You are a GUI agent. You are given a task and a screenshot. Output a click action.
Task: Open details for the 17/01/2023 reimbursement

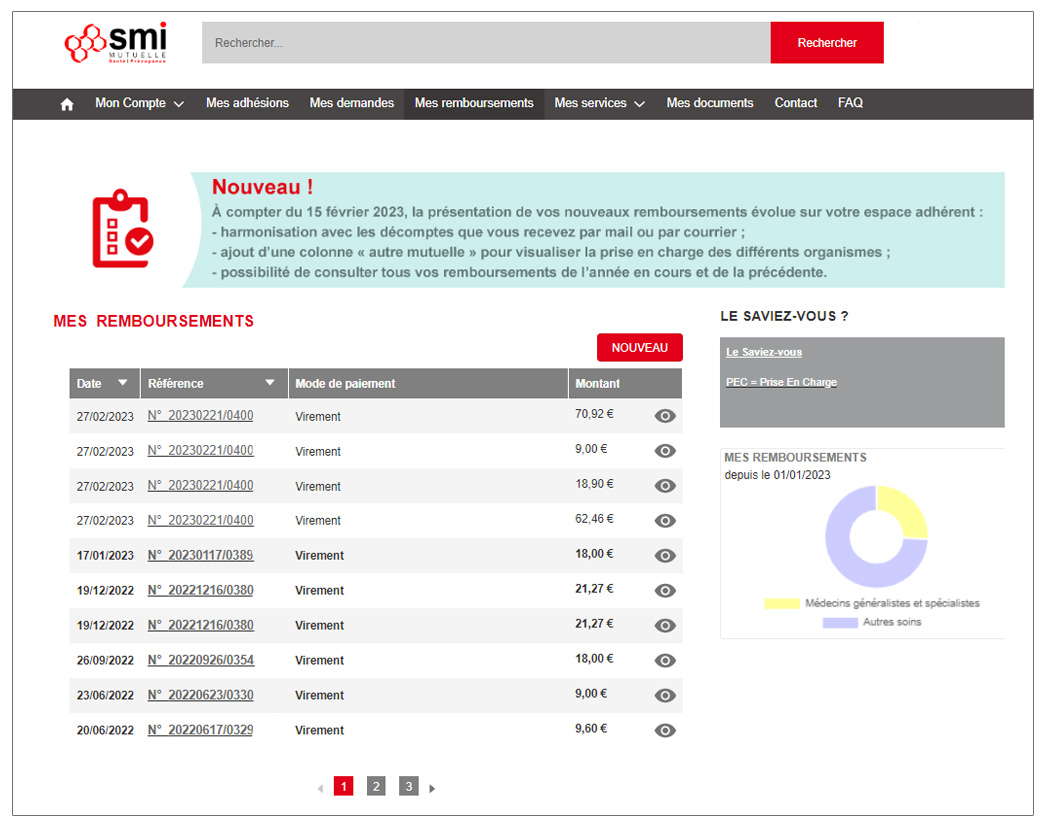tap(665, 556)
